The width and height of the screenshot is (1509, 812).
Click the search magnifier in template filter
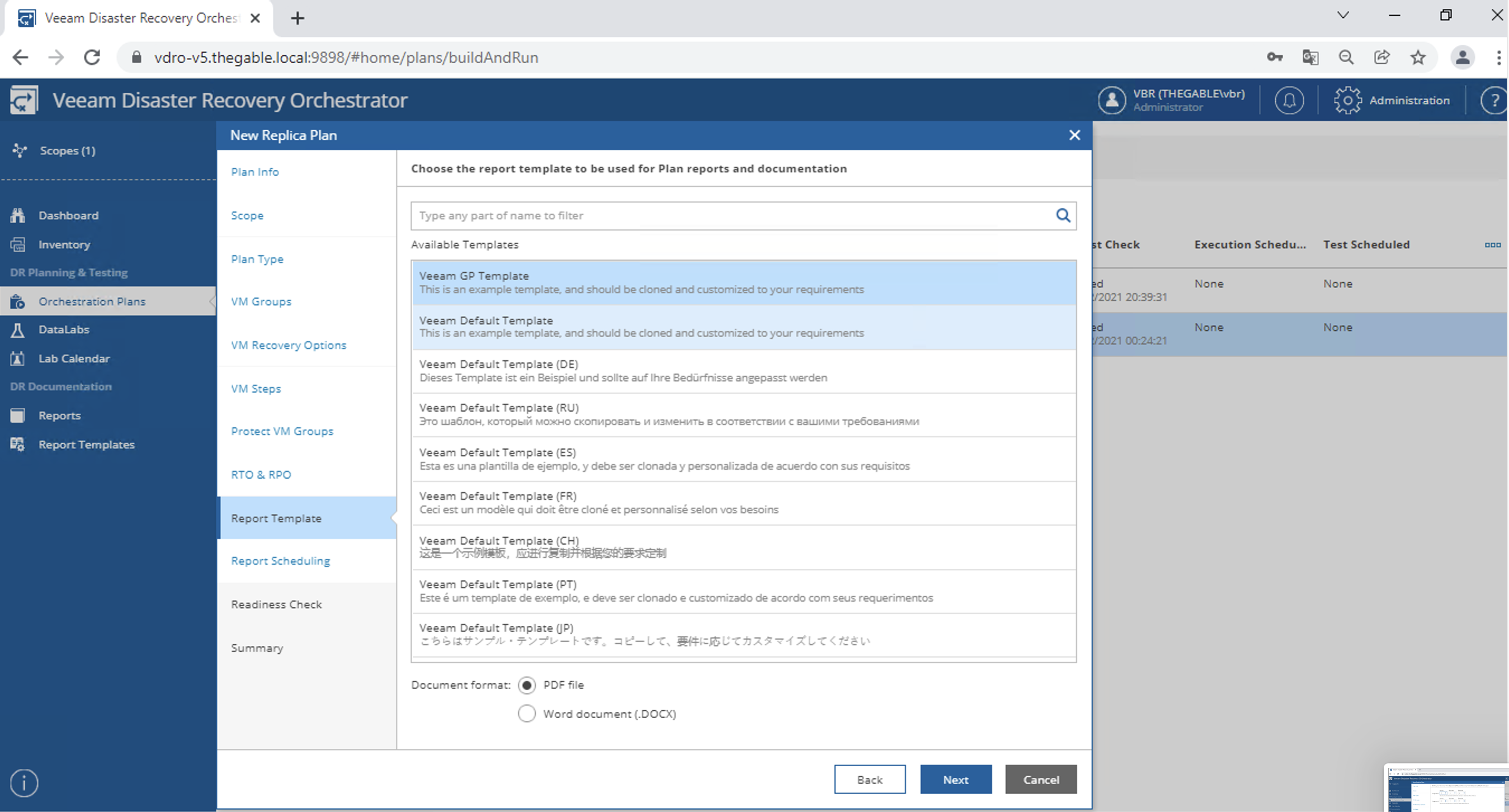coord(1063,215)
